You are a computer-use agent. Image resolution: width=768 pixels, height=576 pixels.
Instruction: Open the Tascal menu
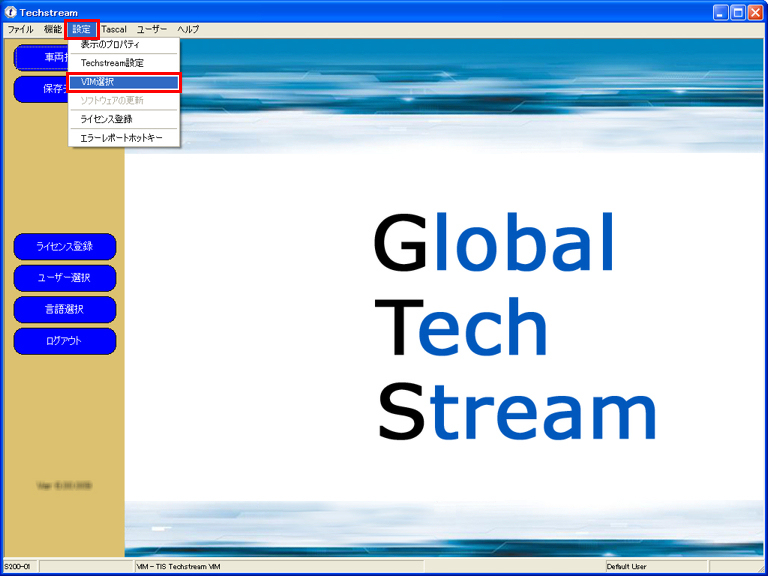114,29
